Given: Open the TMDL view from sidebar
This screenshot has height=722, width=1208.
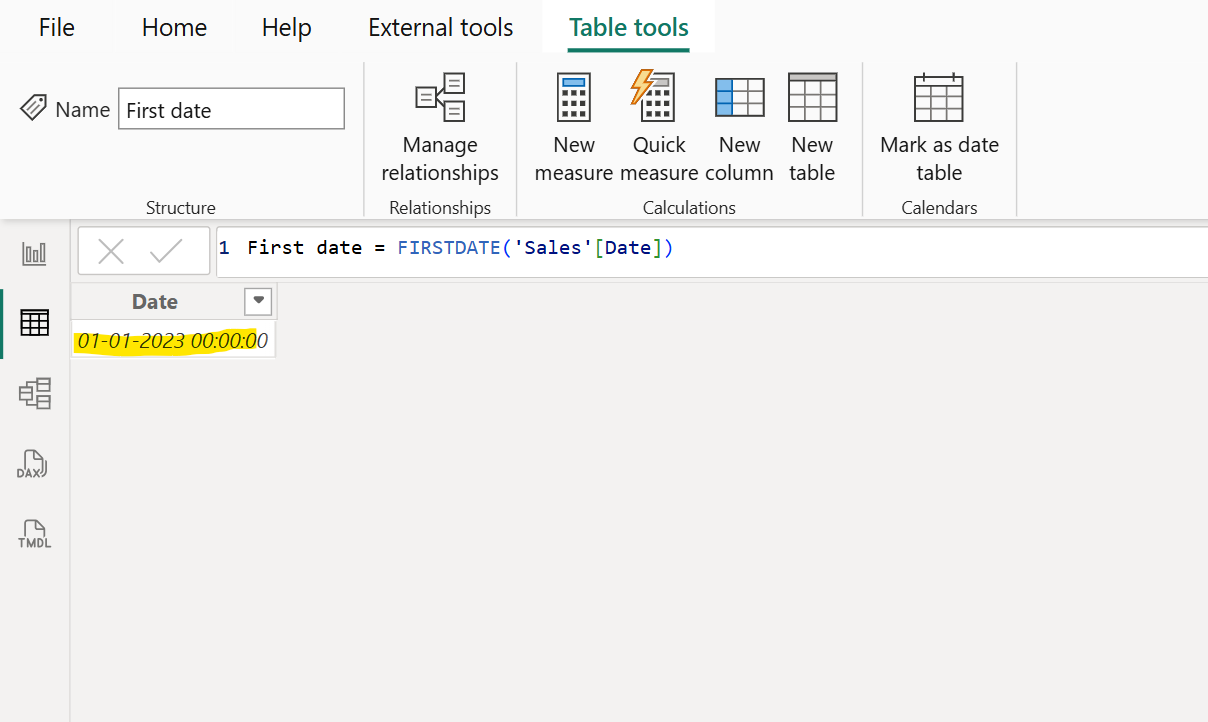Looking at the screenshot, I should (34, 533).
